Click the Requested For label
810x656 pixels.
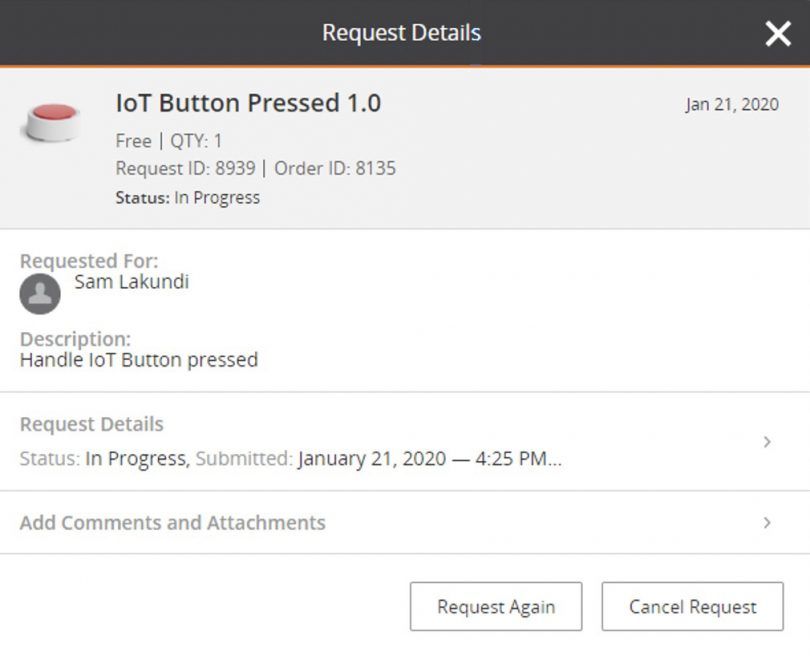pos(89,261)
